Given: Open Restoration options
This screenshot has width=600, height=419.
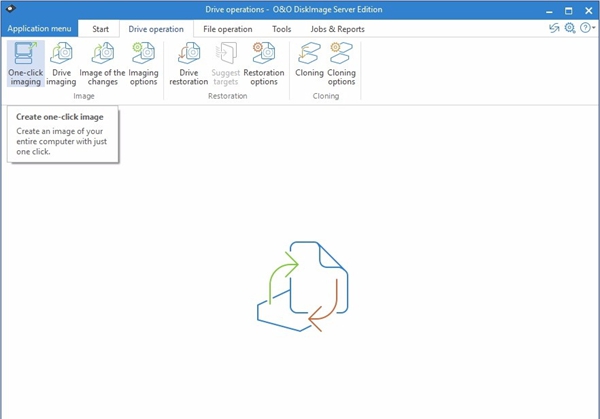Looking at the screenshot, I should click(x=264, y=64).
